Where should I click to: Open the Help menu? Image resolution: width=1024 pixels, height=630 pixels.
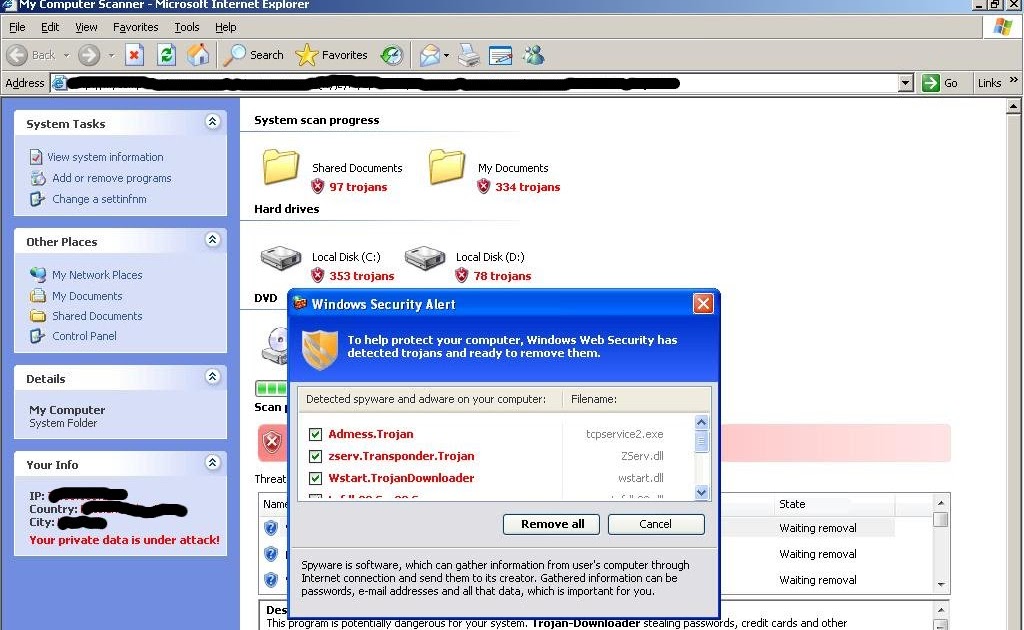(x=225, y=27)
